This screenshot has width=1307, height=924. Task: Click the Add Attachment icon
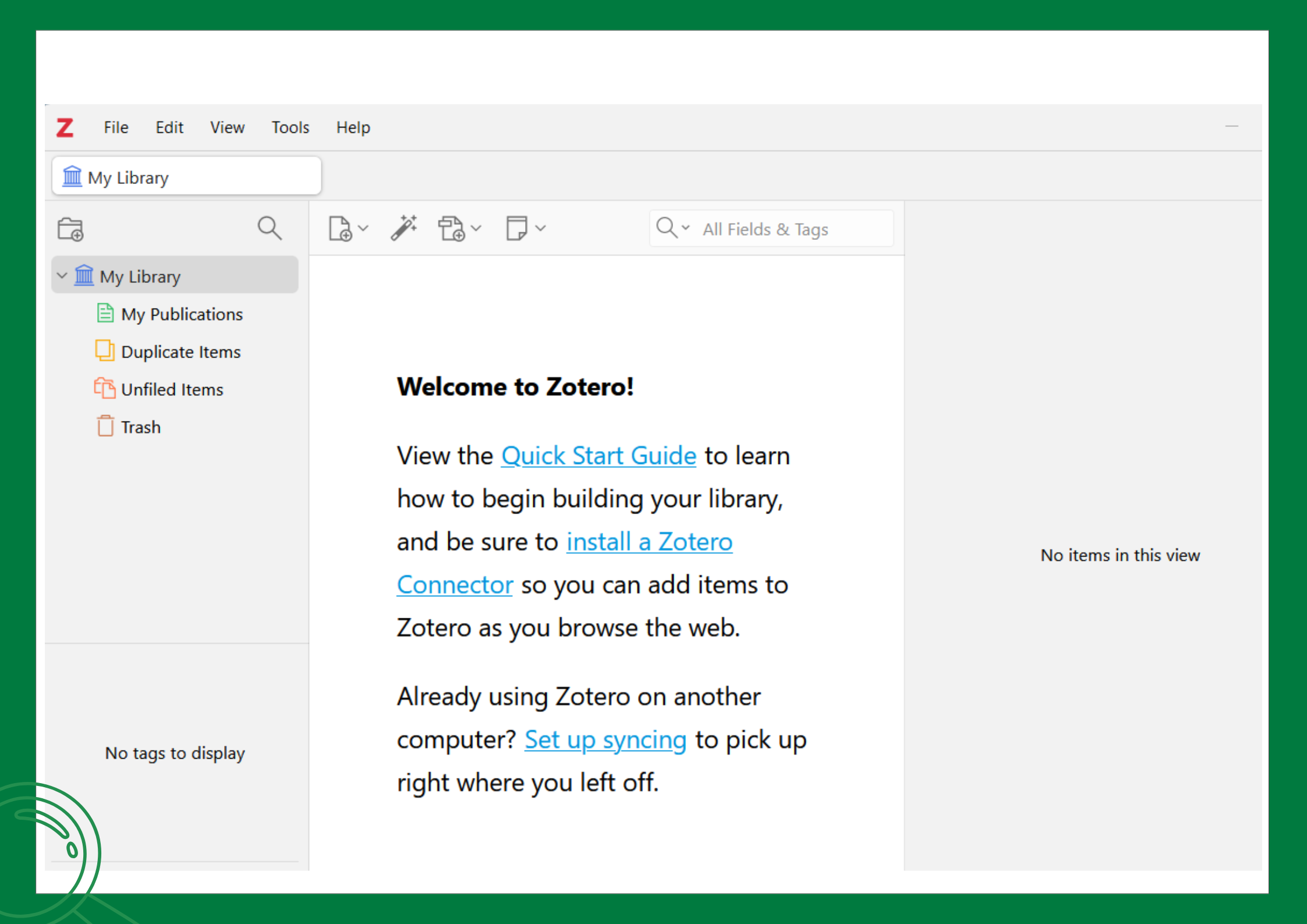click(x=452, y=228)
